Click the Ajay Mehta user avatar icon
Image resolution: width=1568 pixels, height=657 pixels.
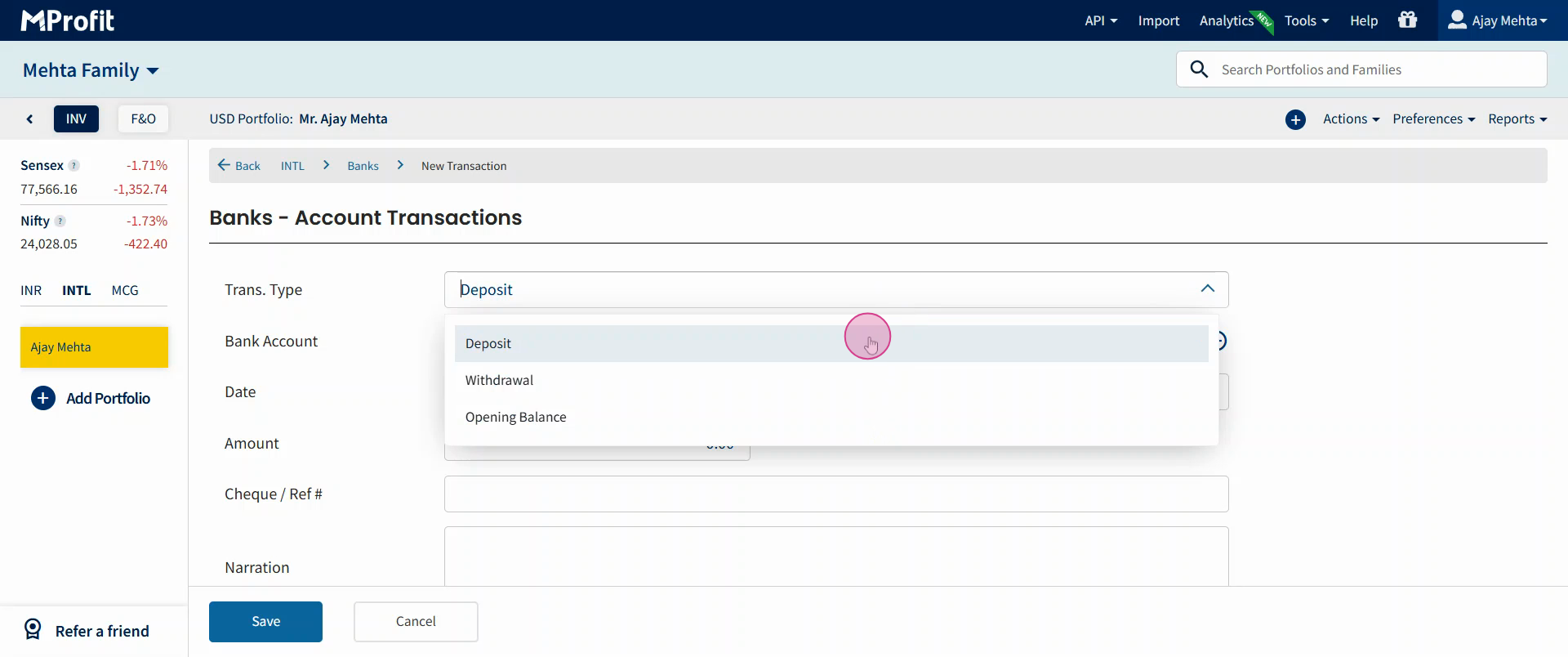(1457, 20)
